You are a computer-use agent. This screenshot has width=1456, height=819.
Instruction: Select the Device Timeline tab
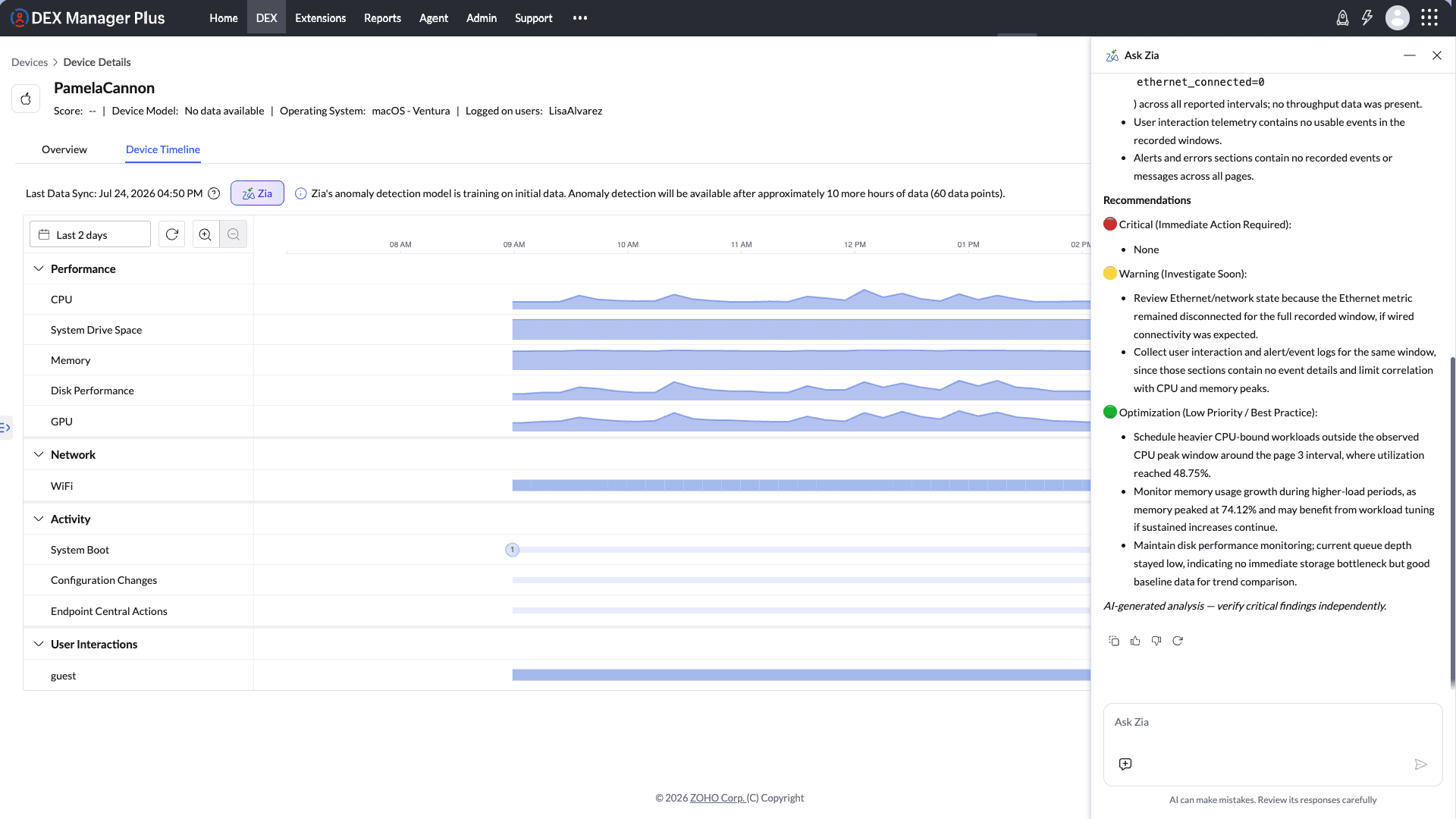click(163, 149)
